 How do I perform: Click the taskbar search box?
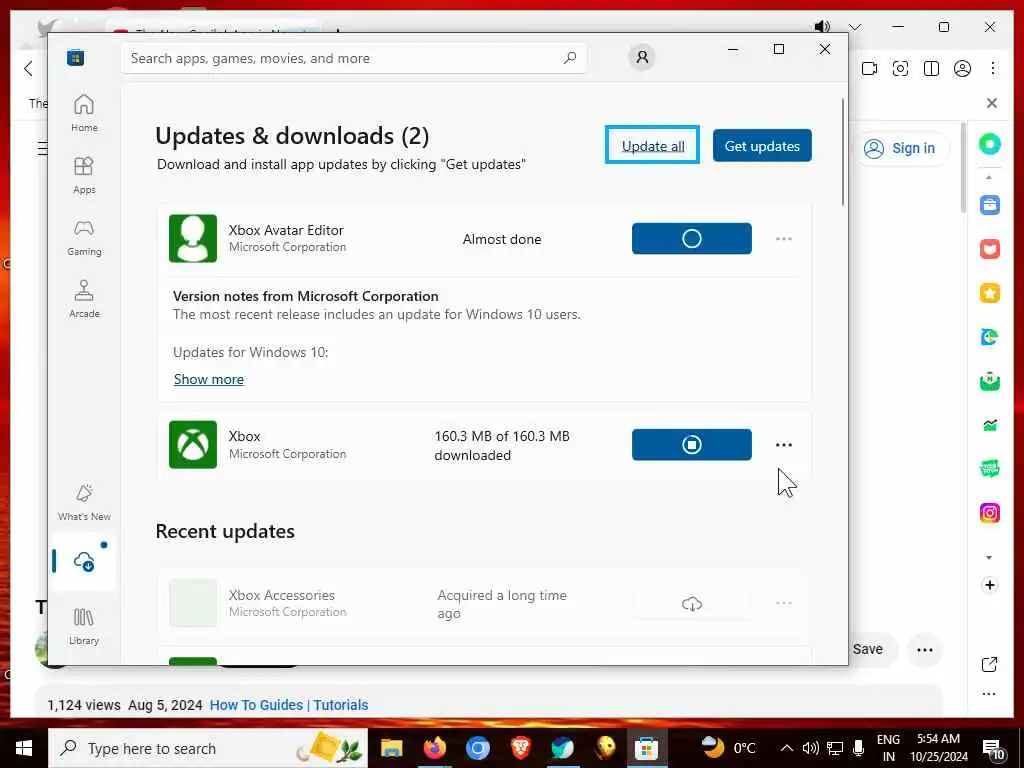tap(208, 748)
